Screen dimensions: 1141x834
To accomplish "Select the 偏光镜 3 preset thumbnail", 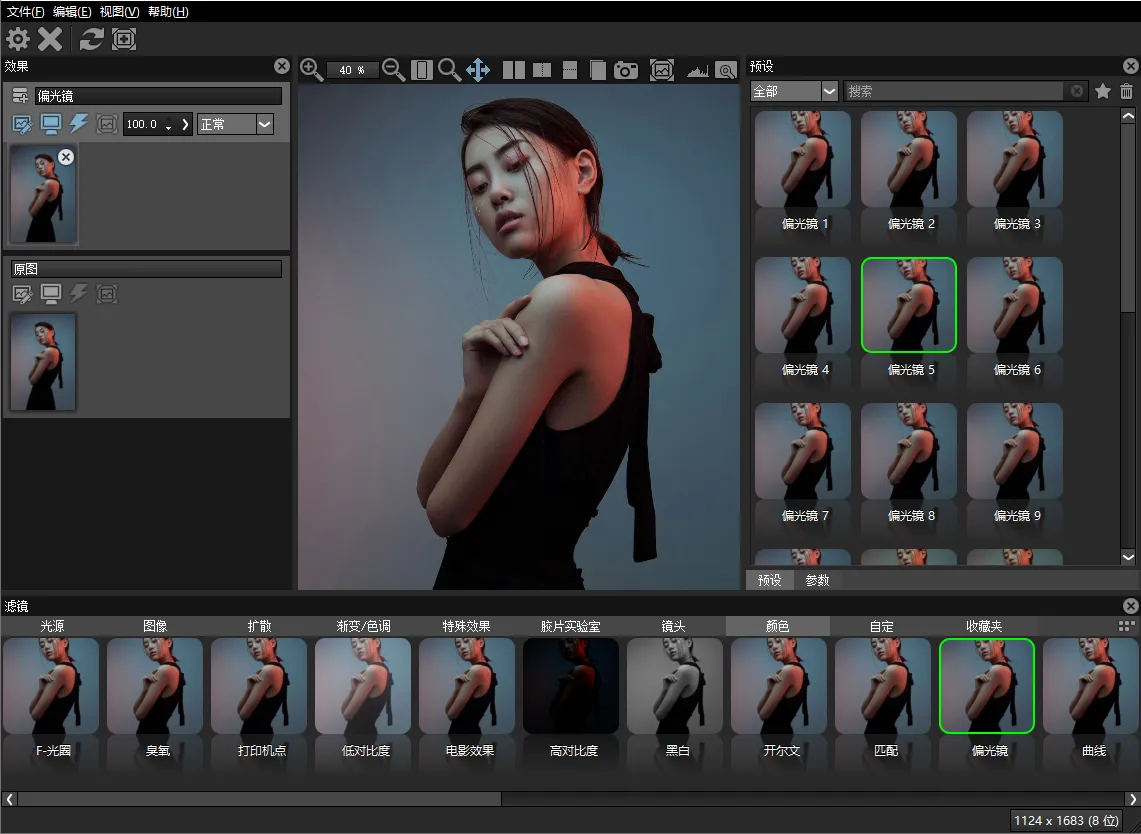I will pyautogui.click(x=1015, y=160).
